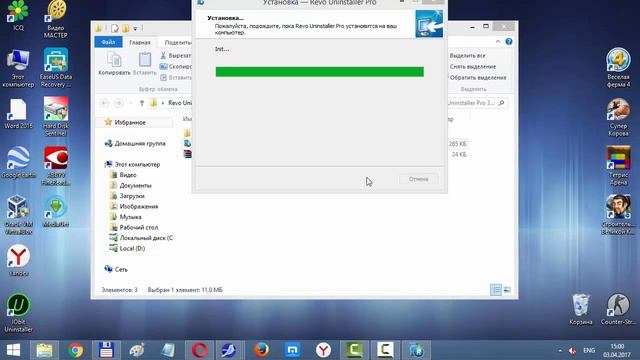The image size is (640, 360).
Task: Open the MediaGet desktop shortcut
Action: [x=56, y=211]
